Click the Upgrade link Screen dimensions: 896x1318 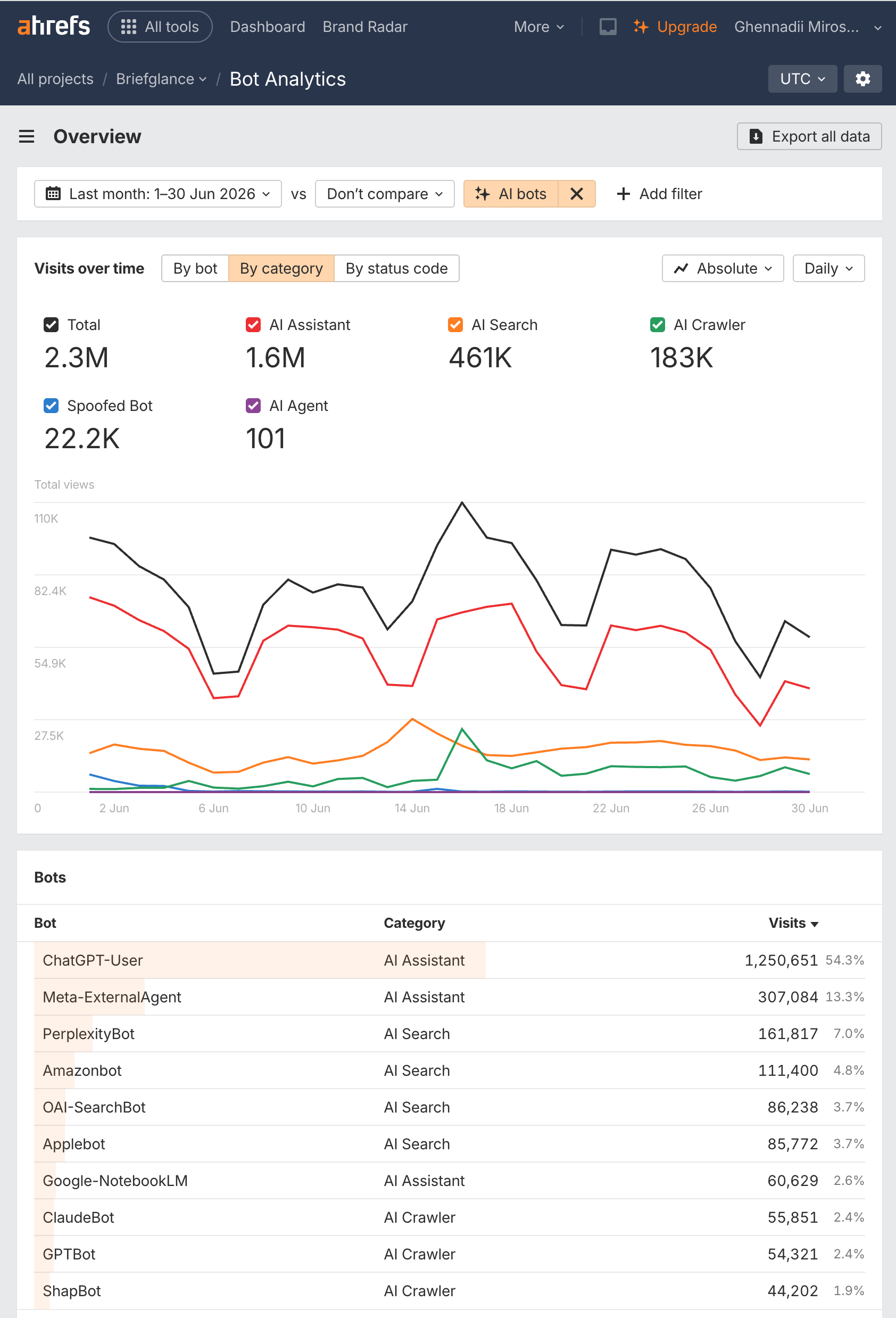(675, 27)
